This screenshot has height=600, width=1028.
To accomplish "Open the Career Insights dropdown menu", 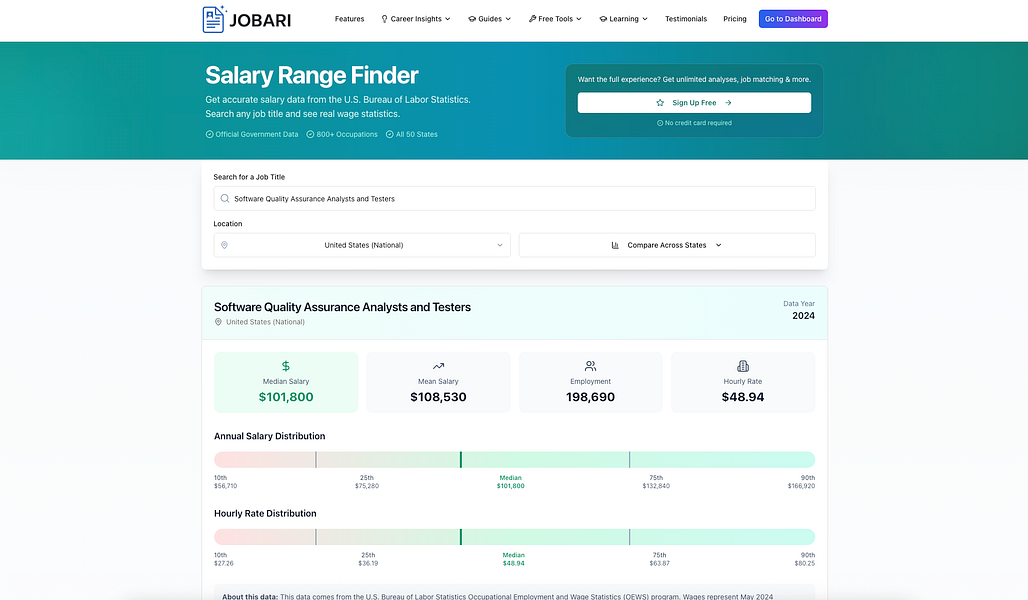I will coord(416,19).
